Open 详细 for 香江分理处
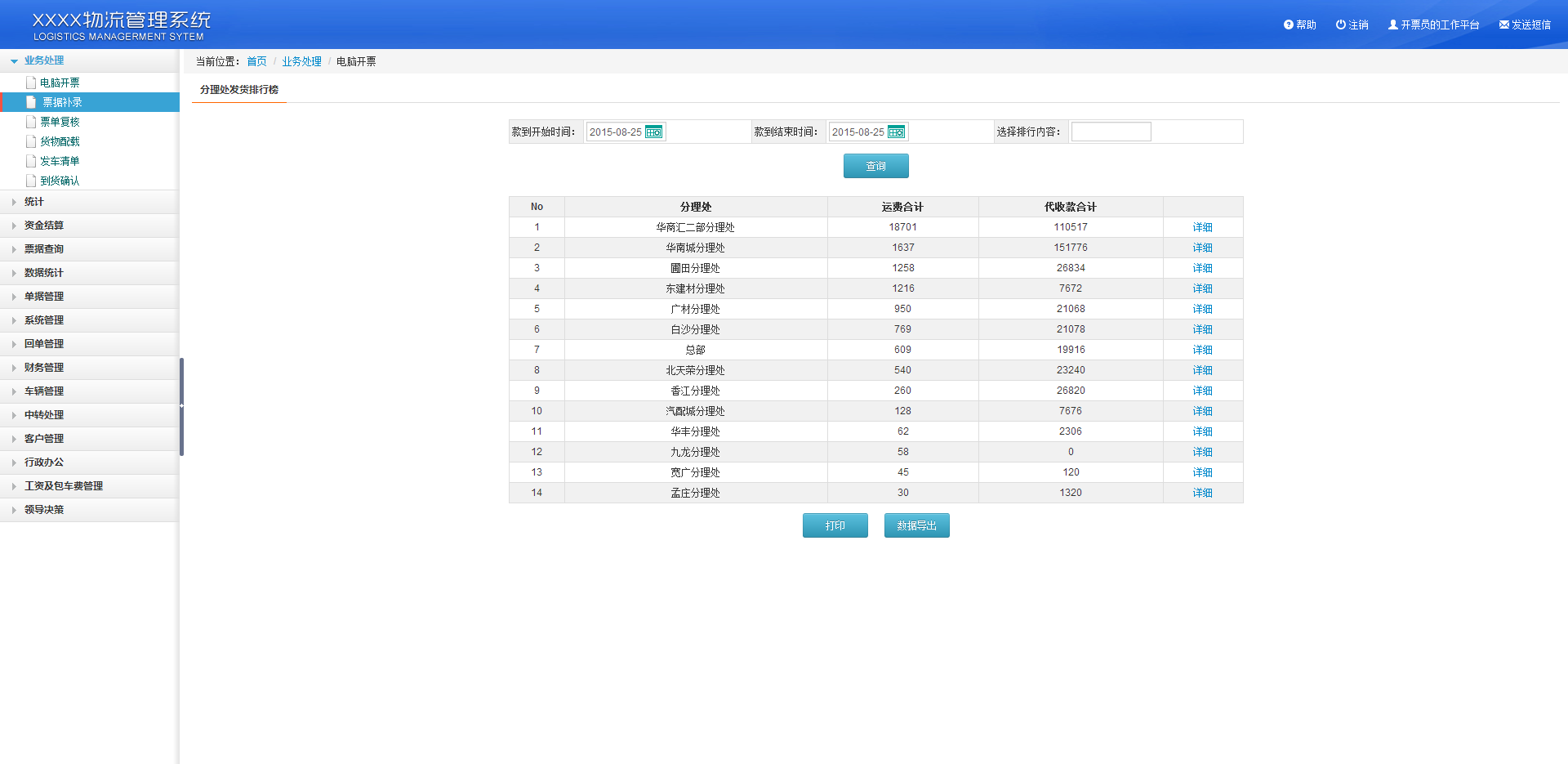 tap(1202, 391)
